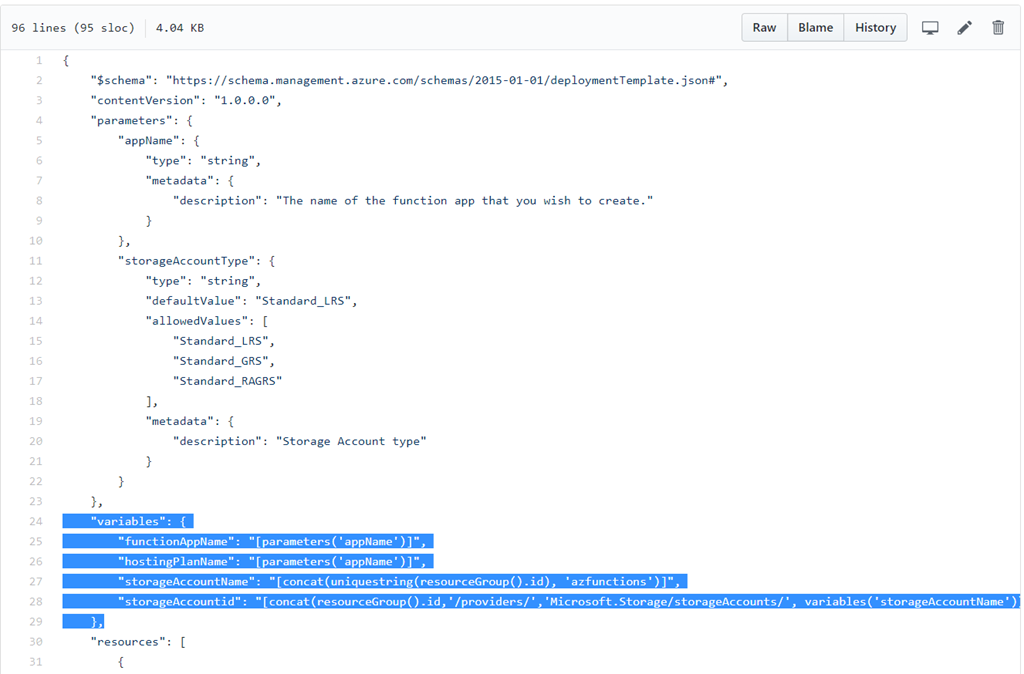Click the trash delete file icon
The image size is (1024, 674).
coord(997,28)
